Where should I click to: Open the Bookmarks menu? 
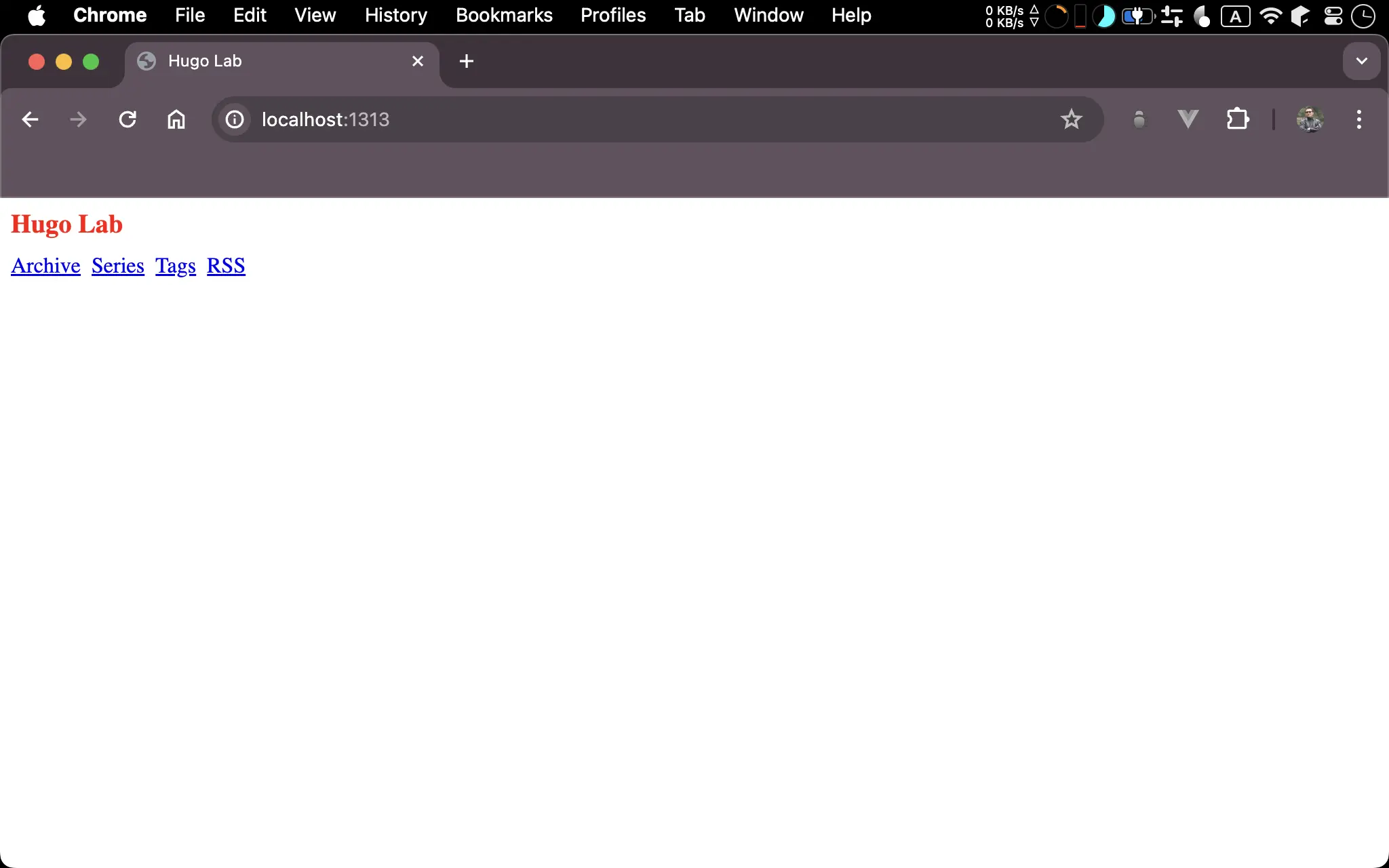tap(504, 16)
